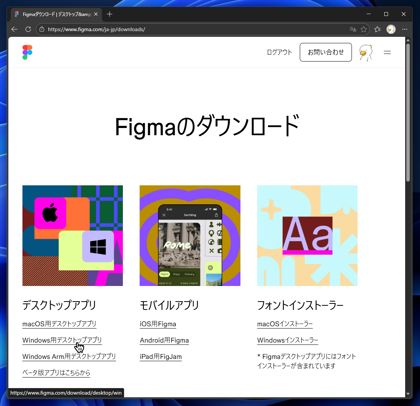Click the Figma logo in page header

coord(27,52)
